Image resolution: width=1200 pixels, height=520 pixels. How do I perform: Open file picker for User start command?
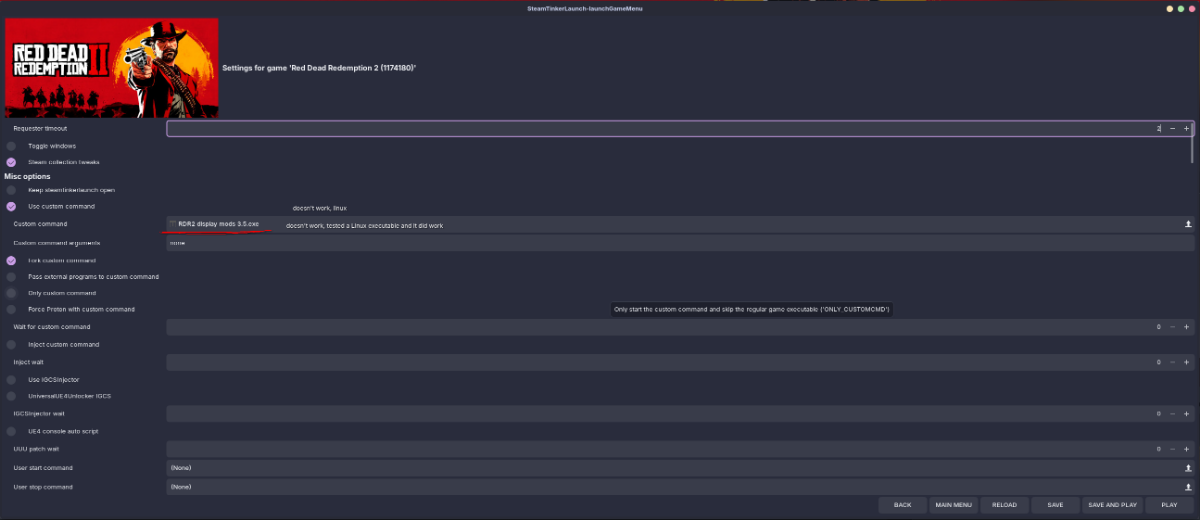[x=1188, y=468]
